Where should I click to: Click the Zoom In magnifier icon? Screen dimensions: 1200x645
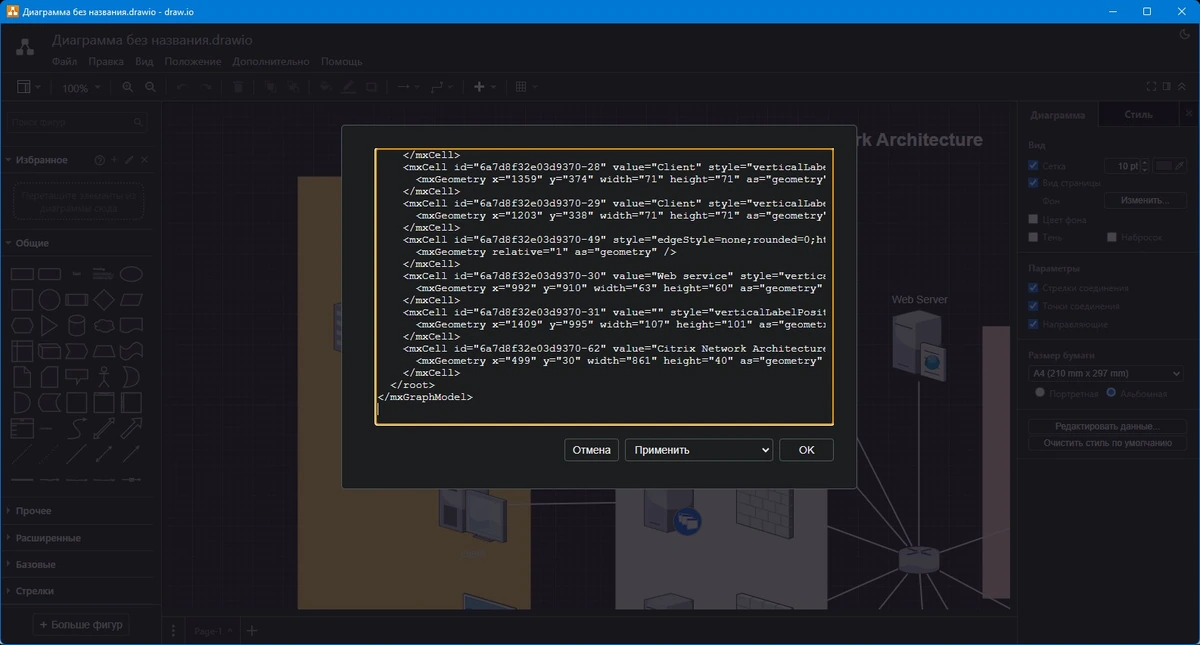pos(127,88)
